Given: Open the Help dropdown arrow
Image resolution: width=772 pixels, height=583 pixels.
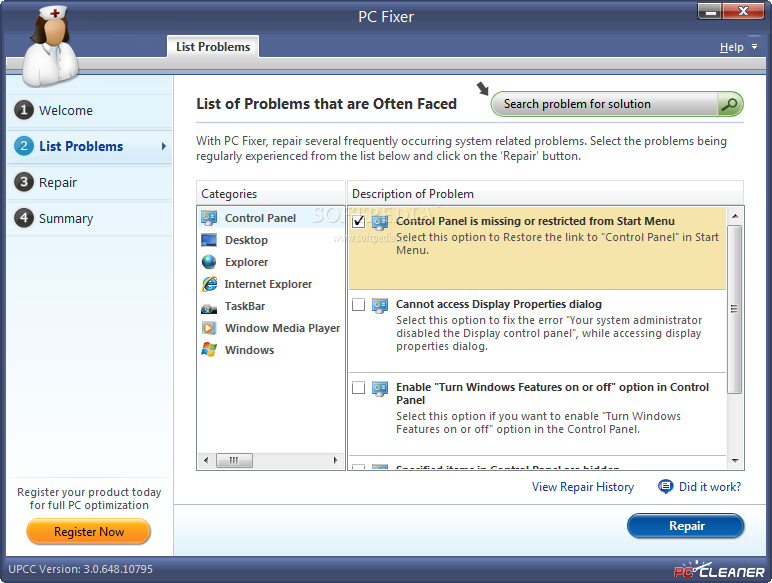Looking at the screenshot, I should point(754,47).
